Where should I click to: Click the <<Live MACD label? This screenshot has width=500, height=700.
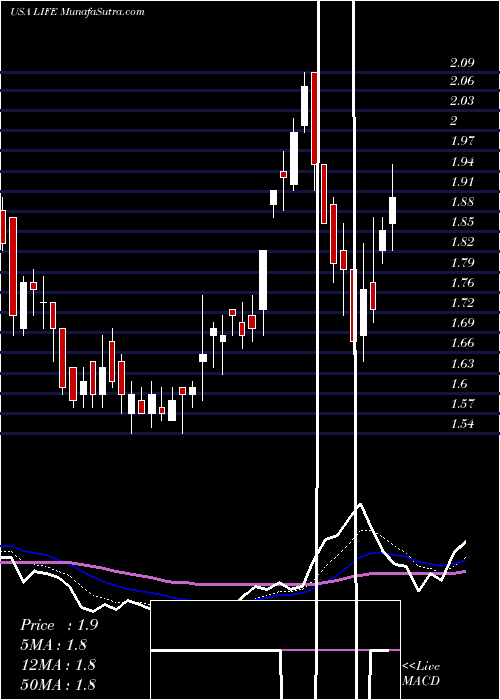tap(421, 674)
